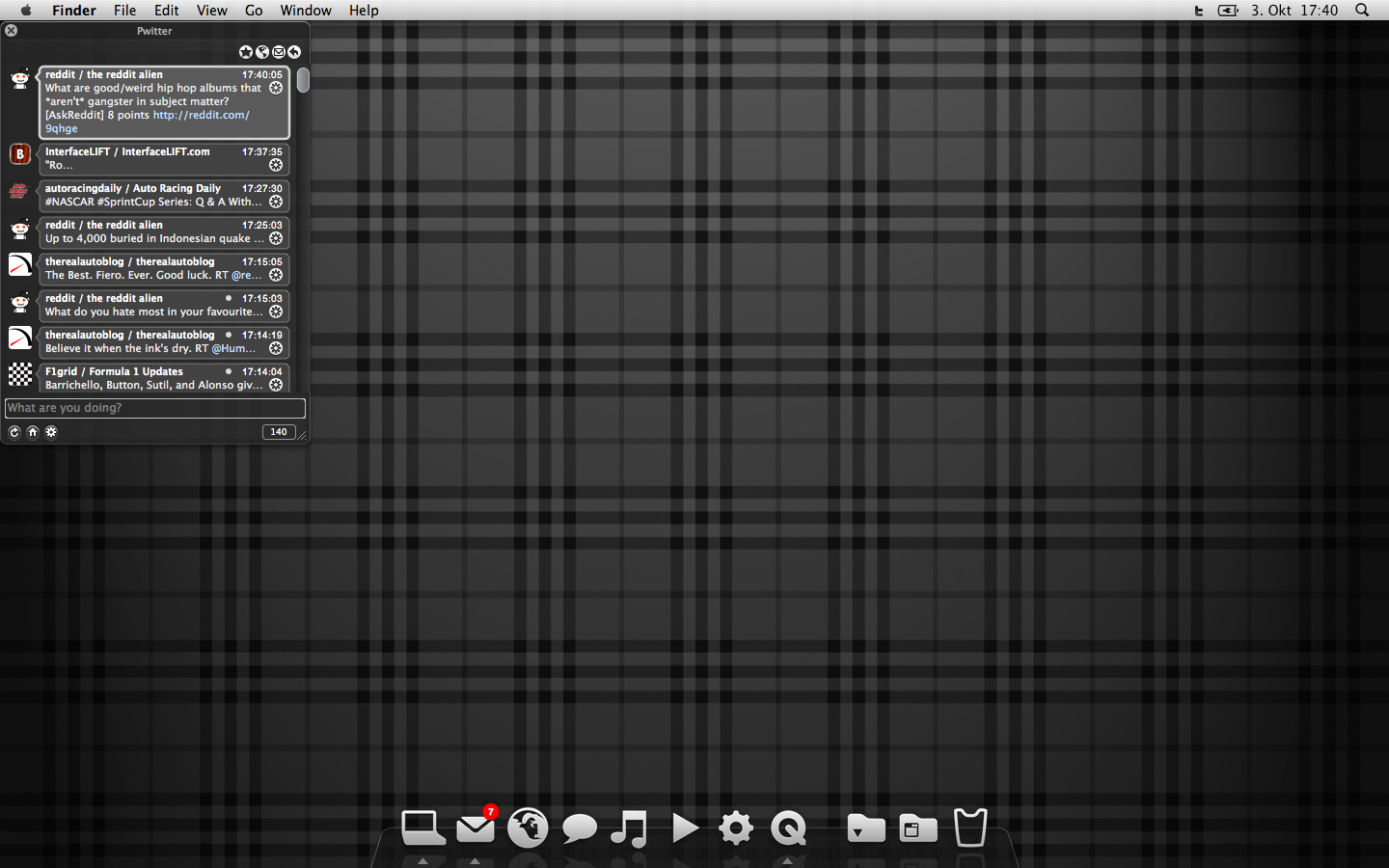Screen dimensions: 1389x868
Task: Click the 17:37:35 timestamp
Action: click(x=262, y=151)
